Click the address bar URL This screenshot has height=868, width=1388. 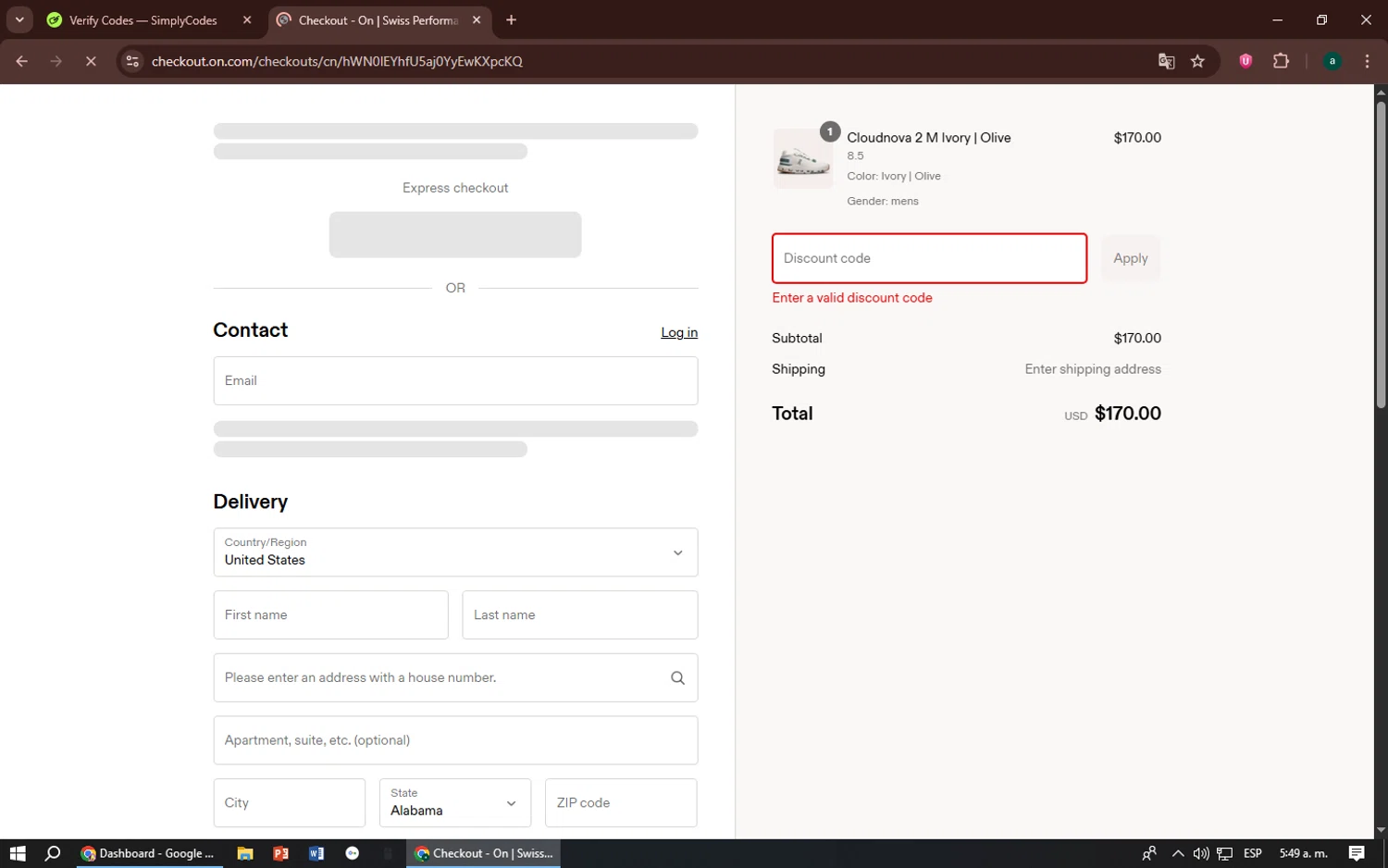click(x=337, y=61)
